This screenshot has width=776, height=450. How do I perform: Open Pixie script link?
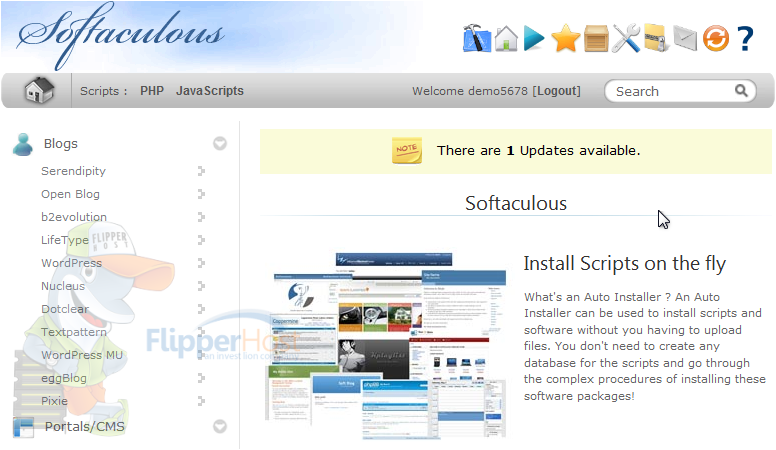(x=54, y=401)
